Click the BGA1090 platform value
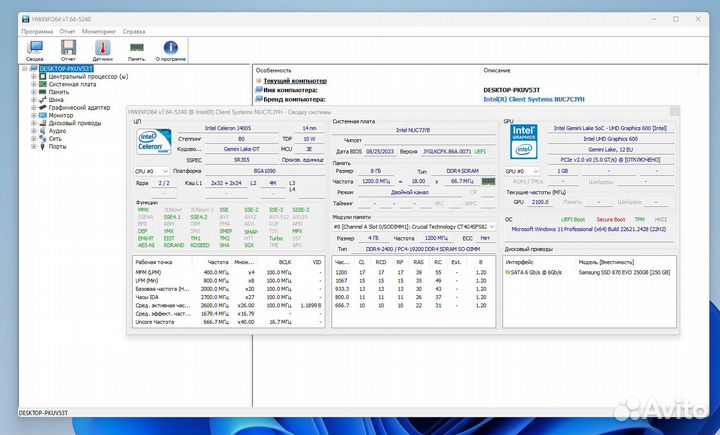 click(x=264, y=171)
